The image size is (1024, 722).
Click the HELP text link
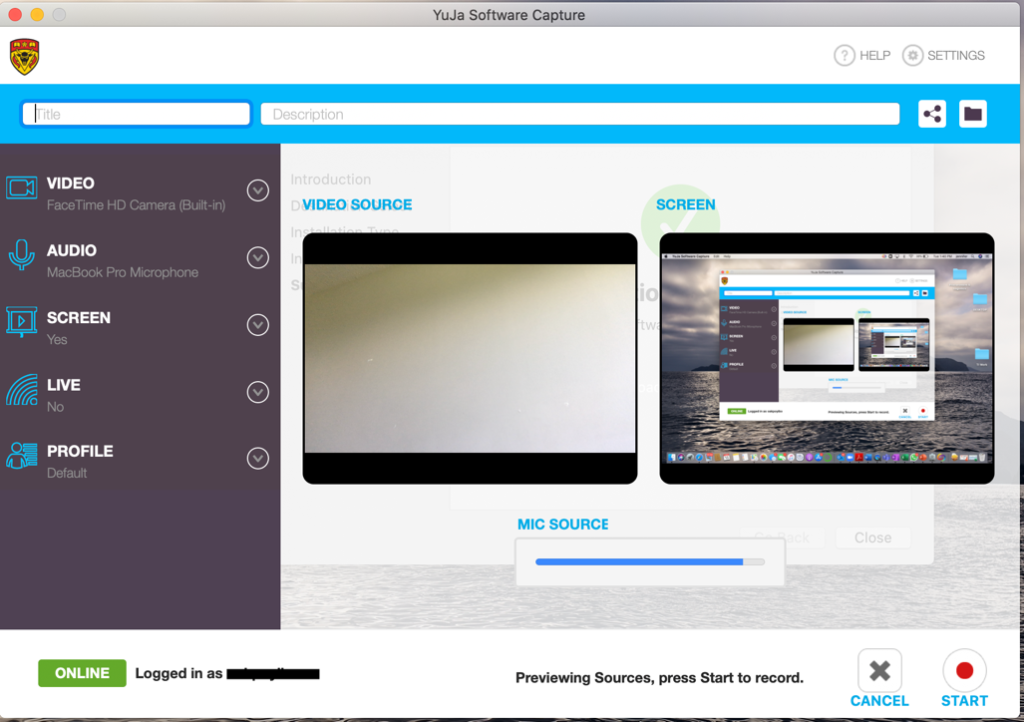click(875, 55)
